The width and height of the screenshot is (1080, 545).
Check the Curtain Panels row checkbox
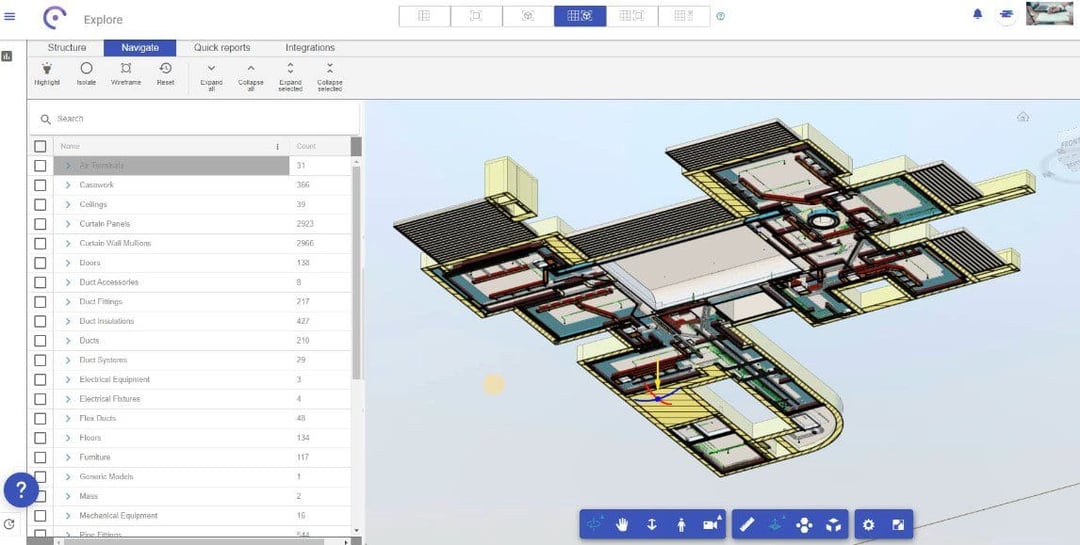[40, 224]
